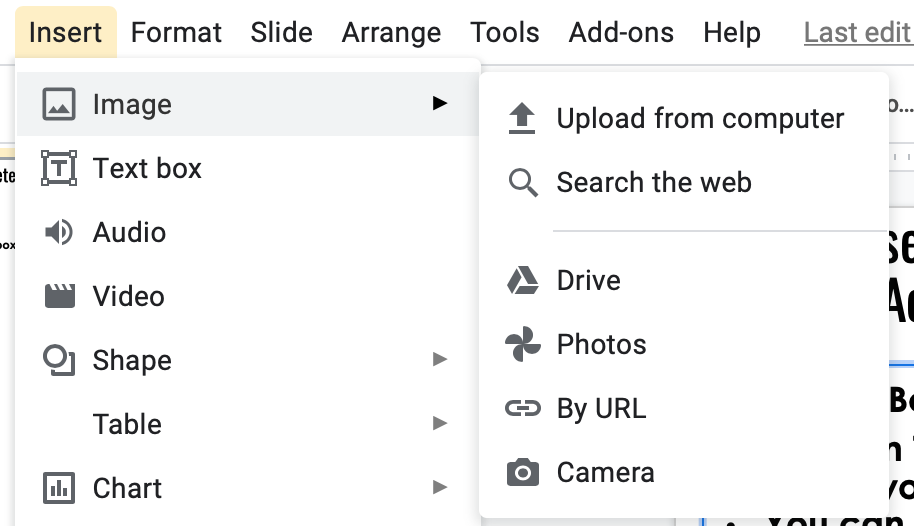Click the Audio speaker icon

[x=59, y=232]
